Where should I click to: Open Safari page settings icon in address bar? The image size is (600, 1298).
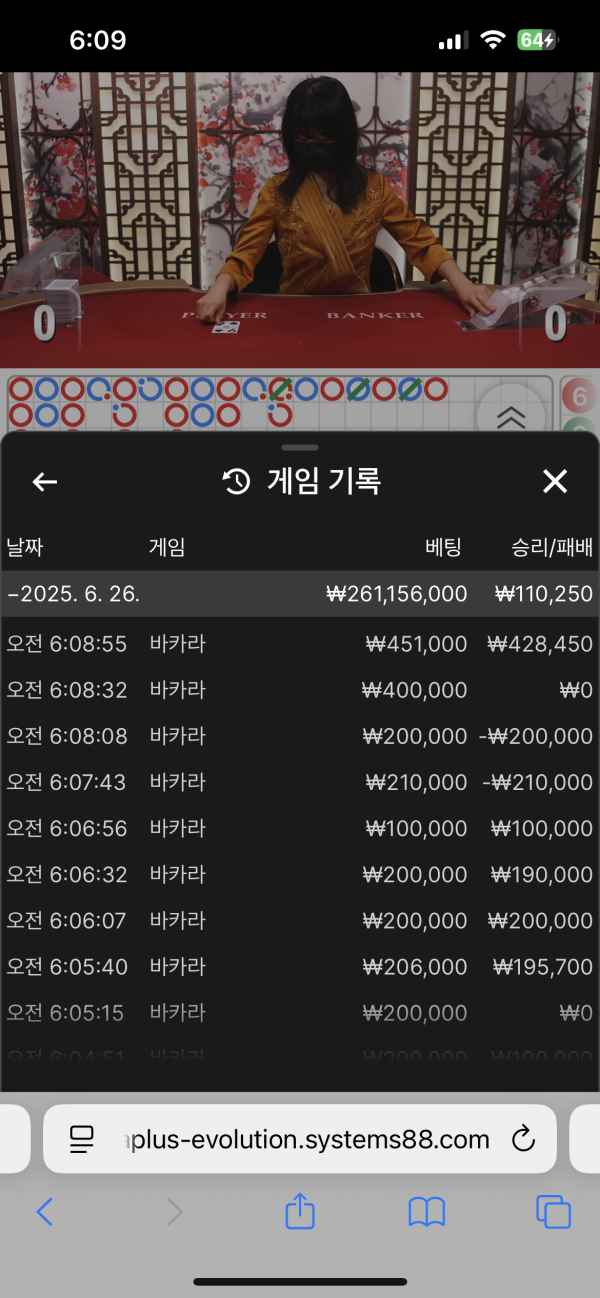click(81, 1139)
